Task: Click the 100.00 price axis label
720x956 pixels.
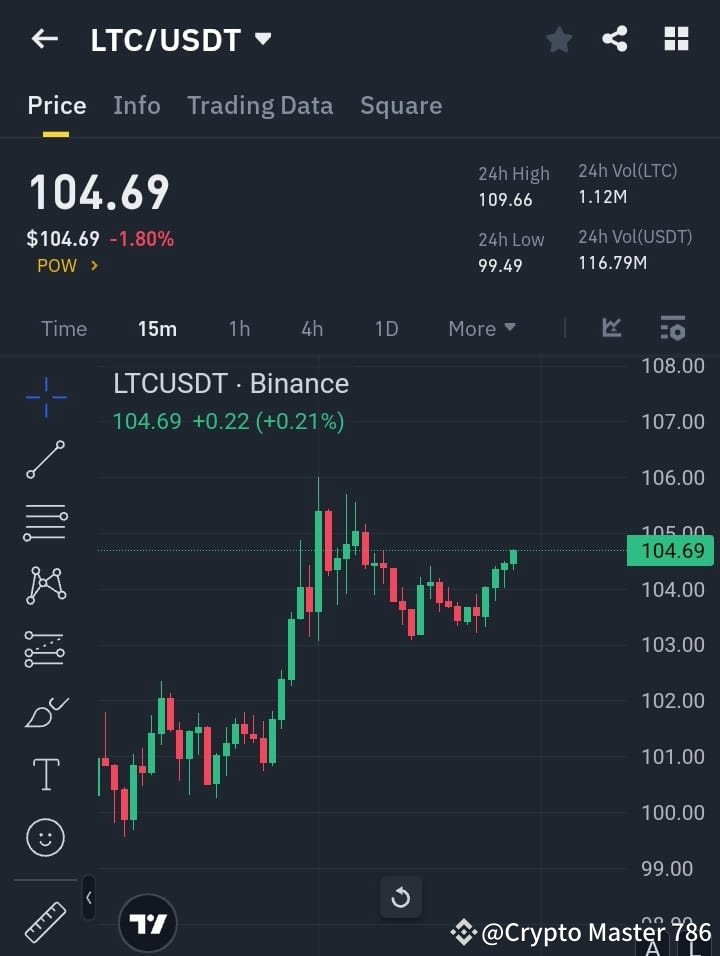Action: tap(673, 813)
